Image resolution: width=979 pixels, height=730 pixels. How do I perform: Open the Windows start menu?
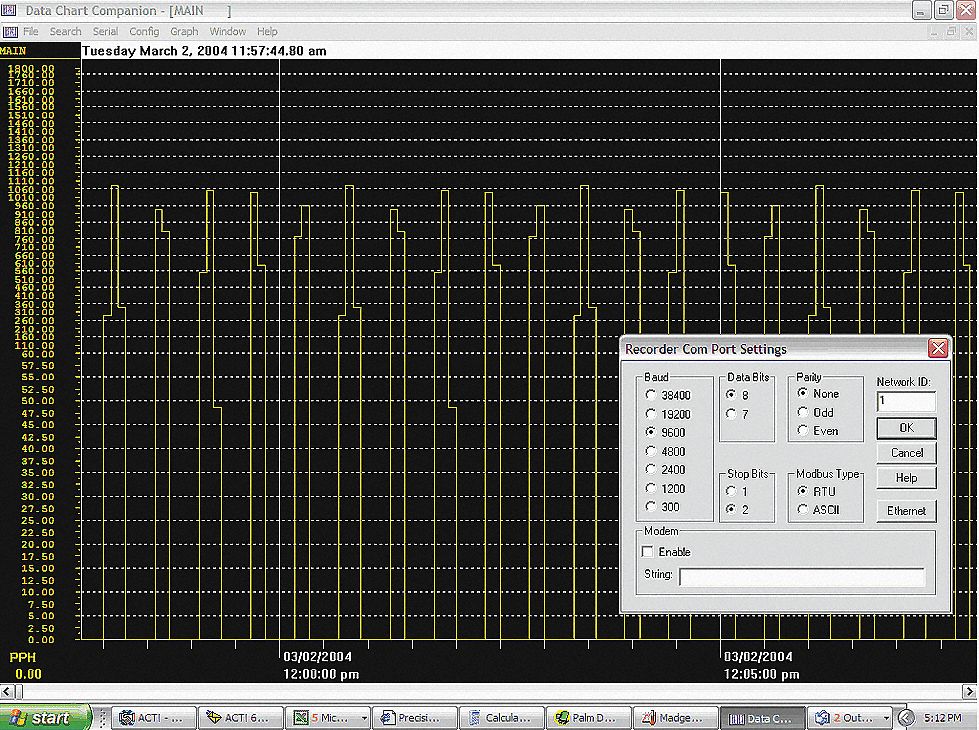(45, 718)
